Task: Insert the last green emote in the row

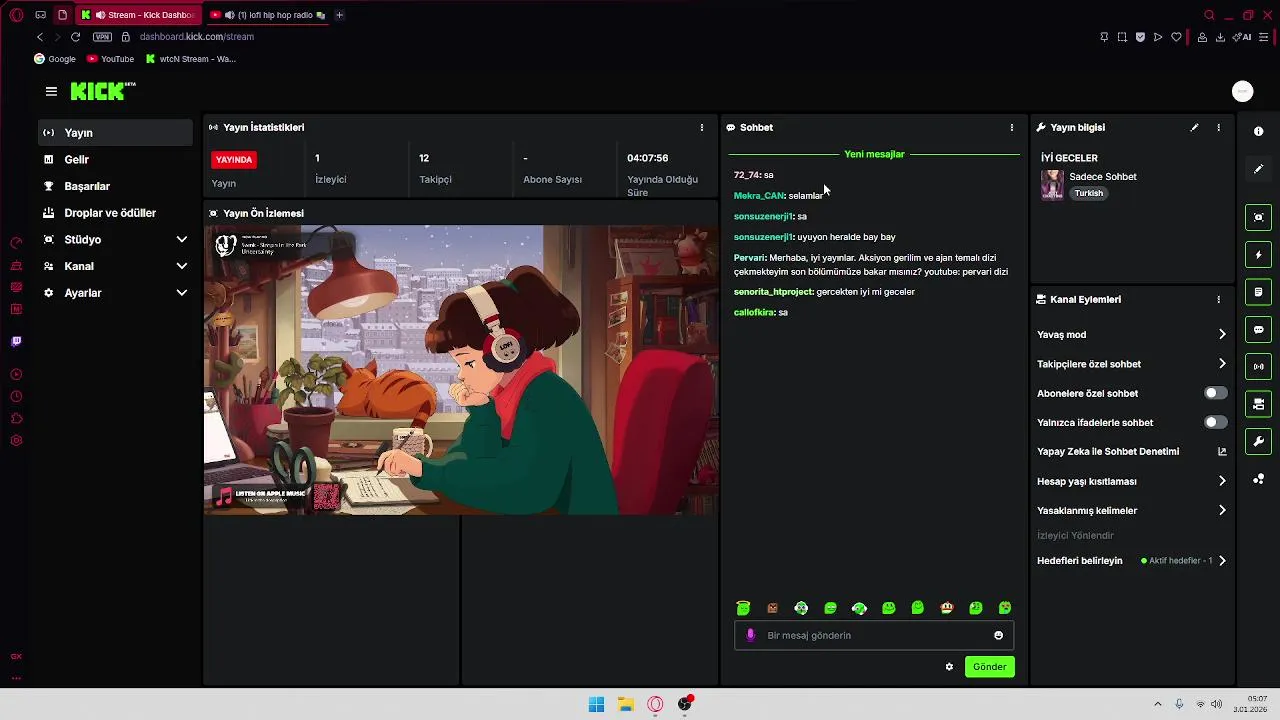Action: [1005, 608]
